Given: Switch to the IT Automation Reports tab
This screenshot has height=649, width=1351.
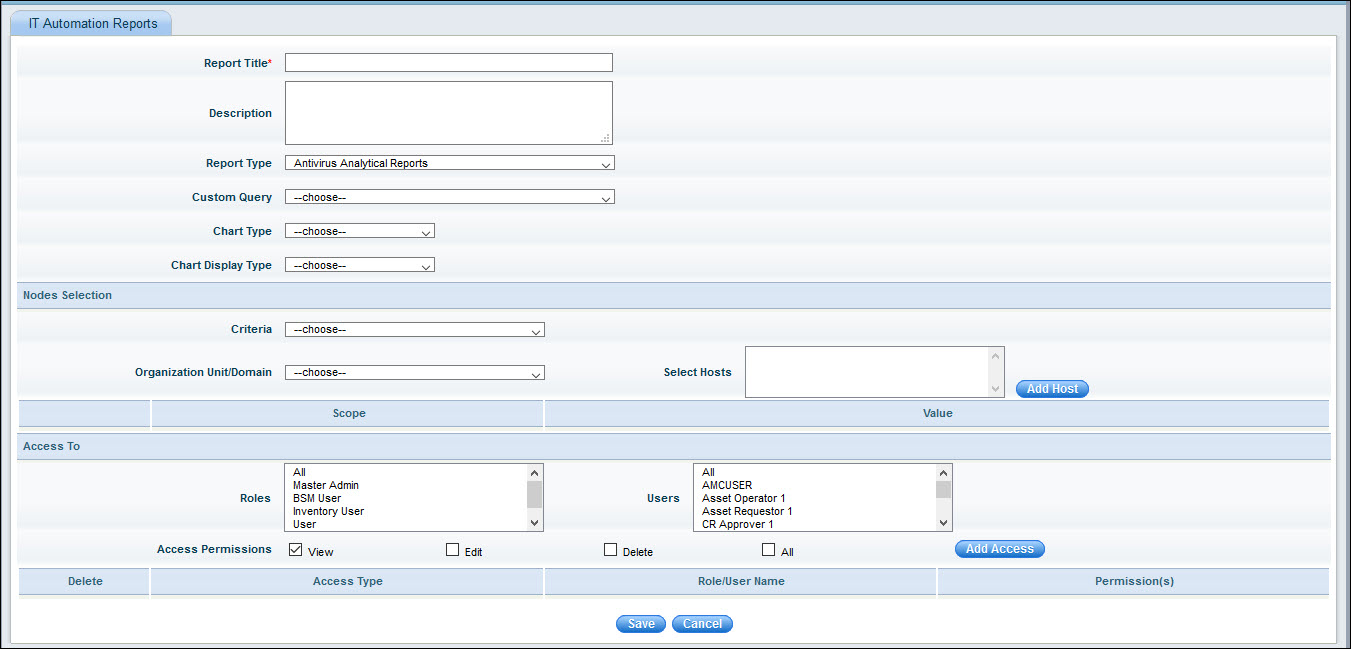Looking at the screenshot, I should tap(93, 23).
